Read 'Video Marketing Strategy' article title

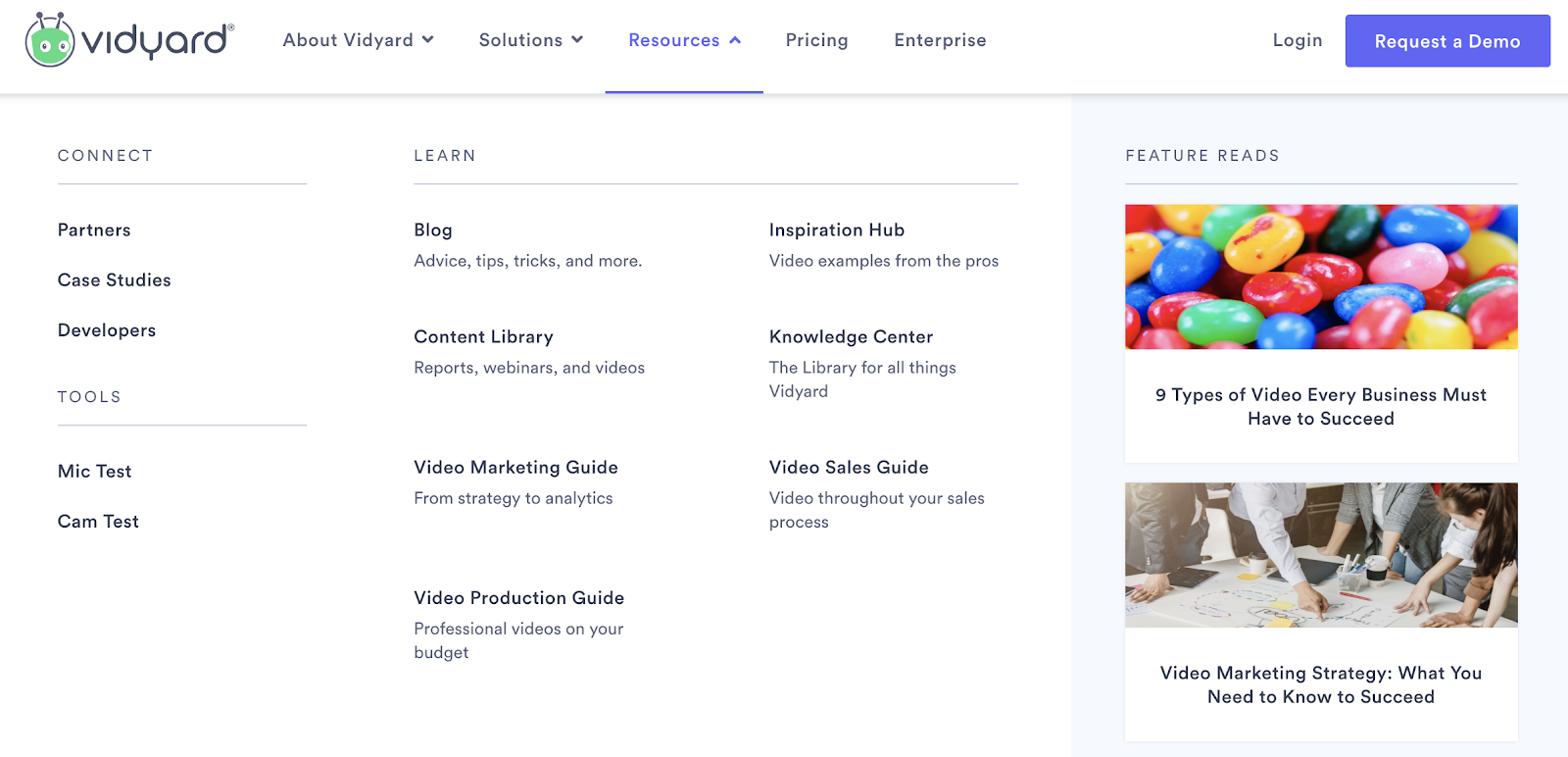click(1321, 685)
